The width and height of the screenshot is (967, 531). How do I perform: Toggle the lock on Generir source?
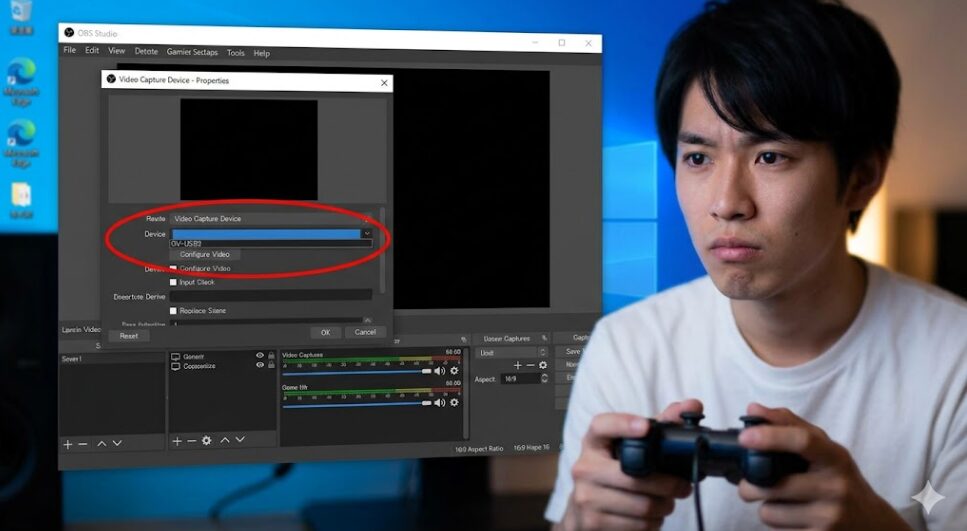coord(271,356)
